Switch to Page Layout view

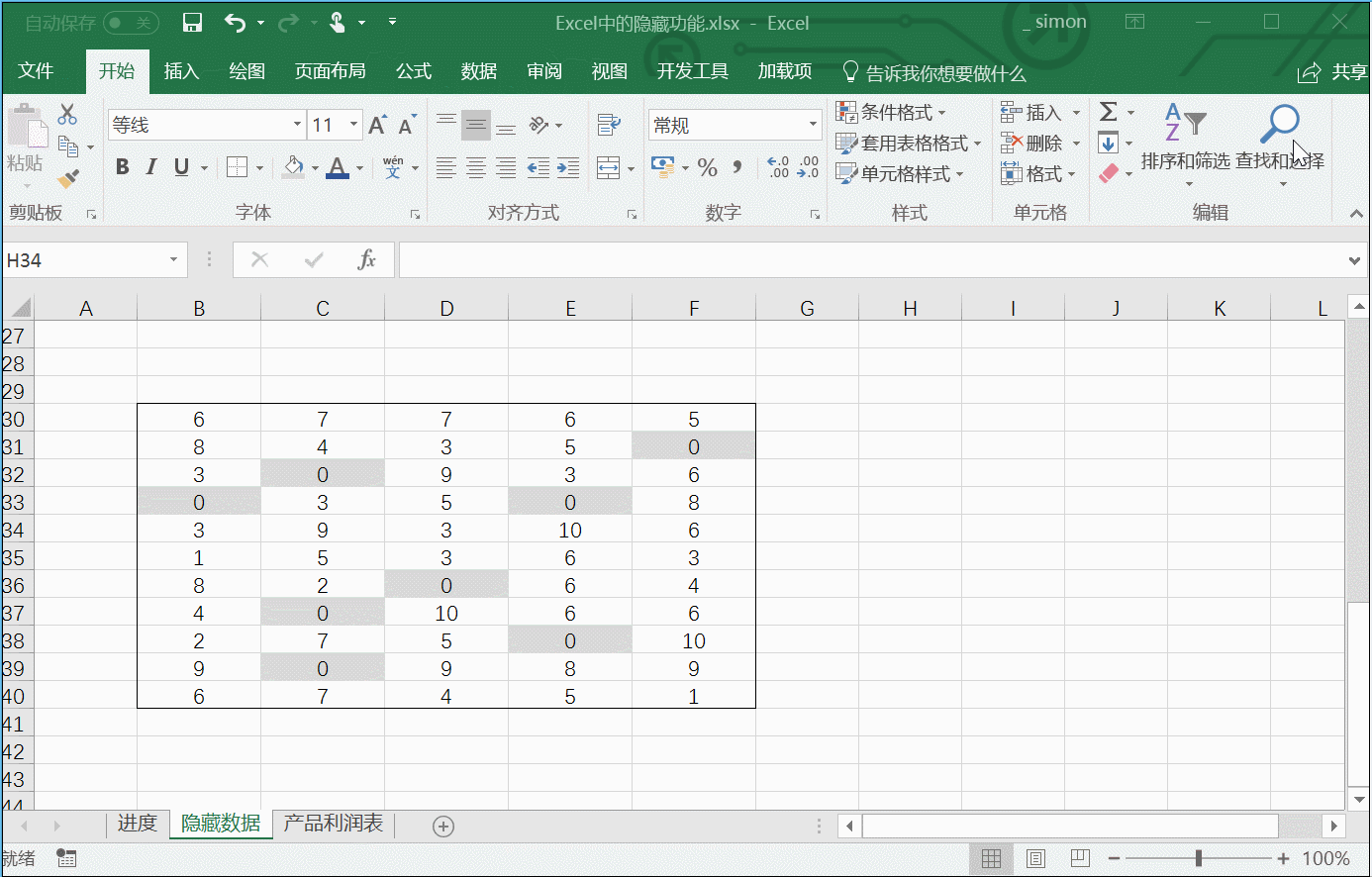point(1035,858)
